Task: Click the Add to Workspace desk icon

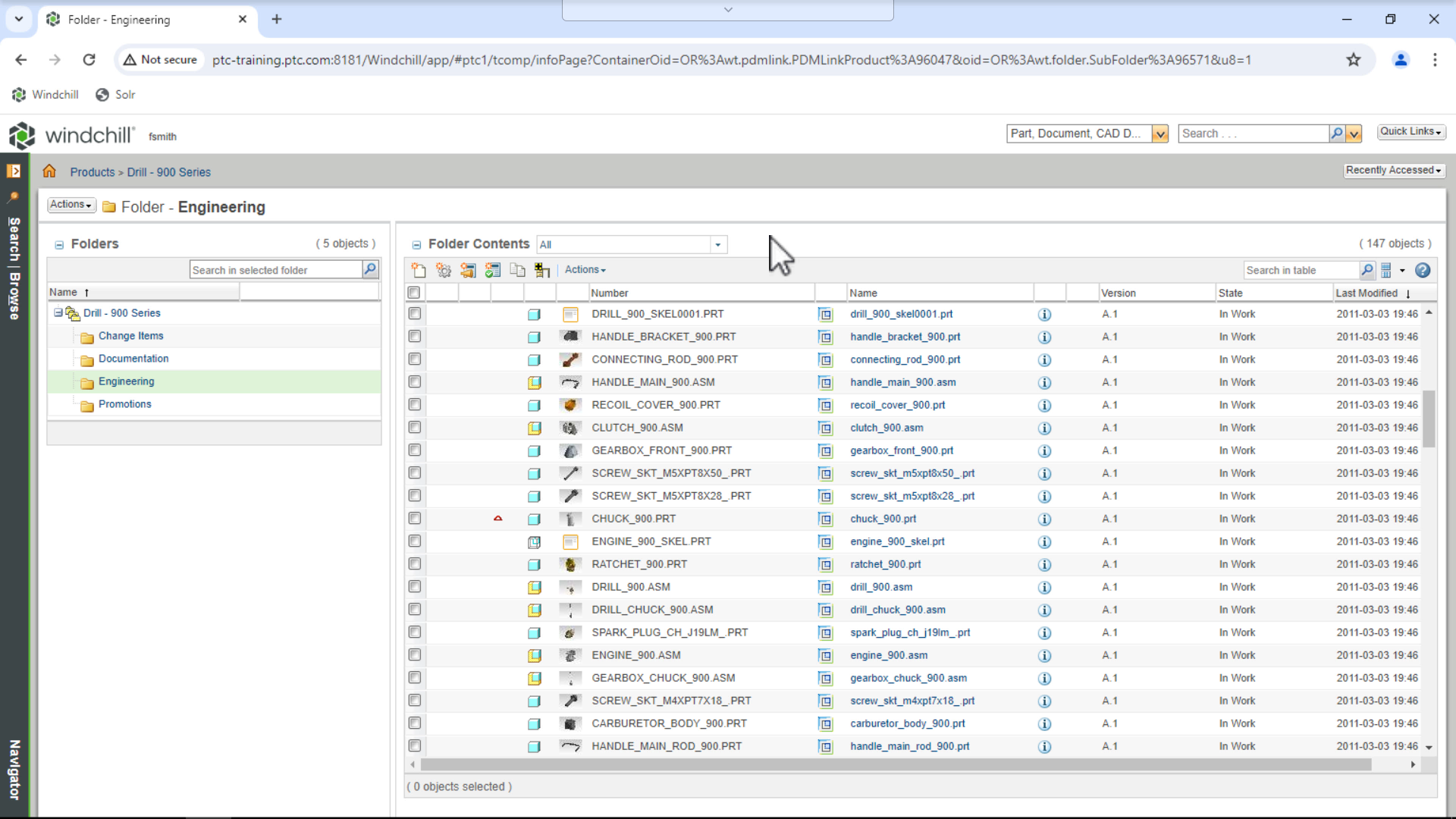Action: coord(542,270)
